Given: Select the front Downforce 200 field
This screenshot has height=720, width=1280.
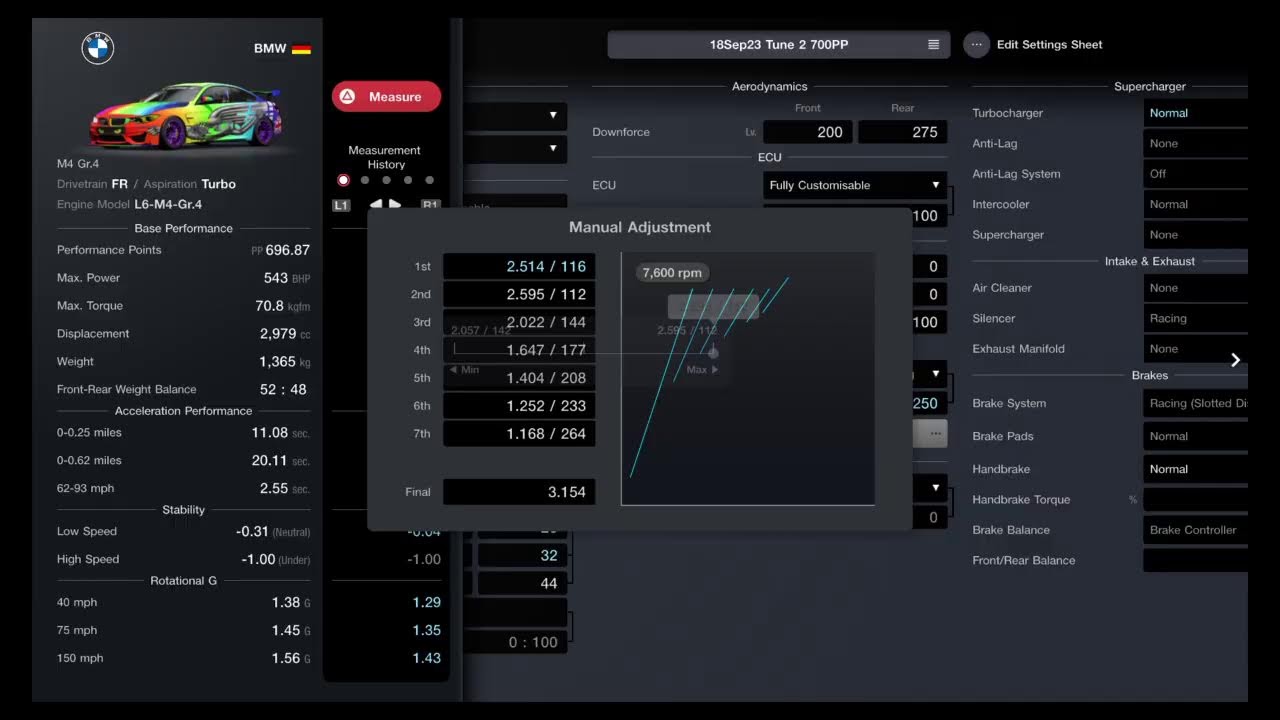Looking at the screenshot, I should (808, 132).
